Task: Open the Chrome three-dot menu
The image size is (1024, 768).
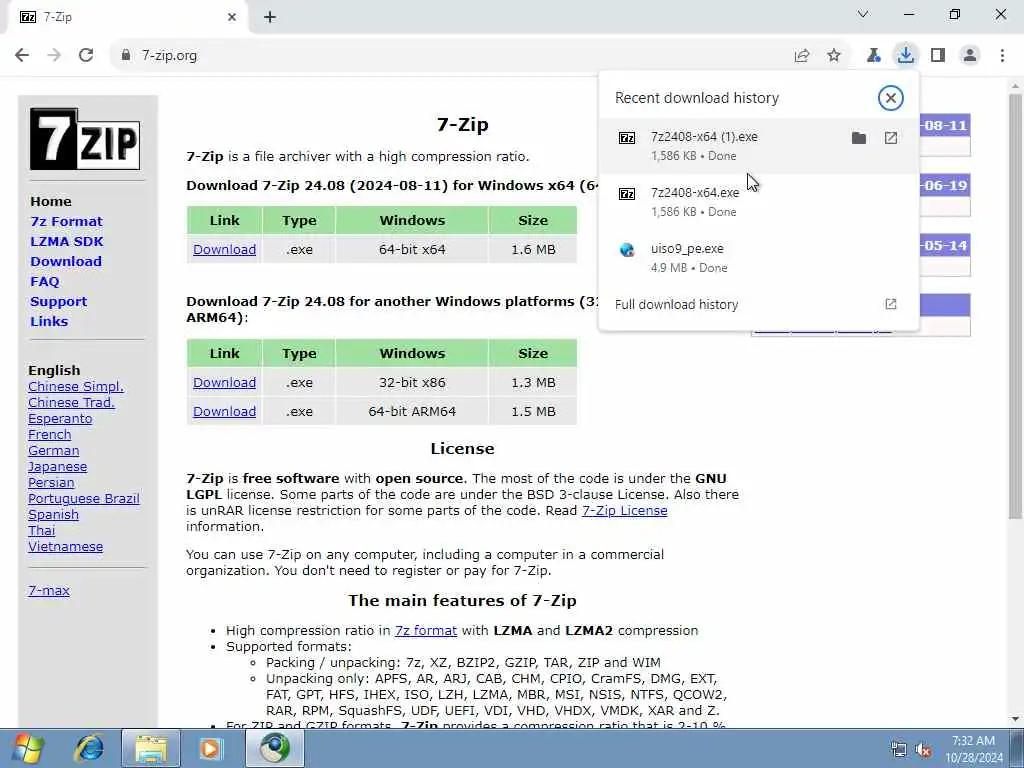Action: [1002, 56]
